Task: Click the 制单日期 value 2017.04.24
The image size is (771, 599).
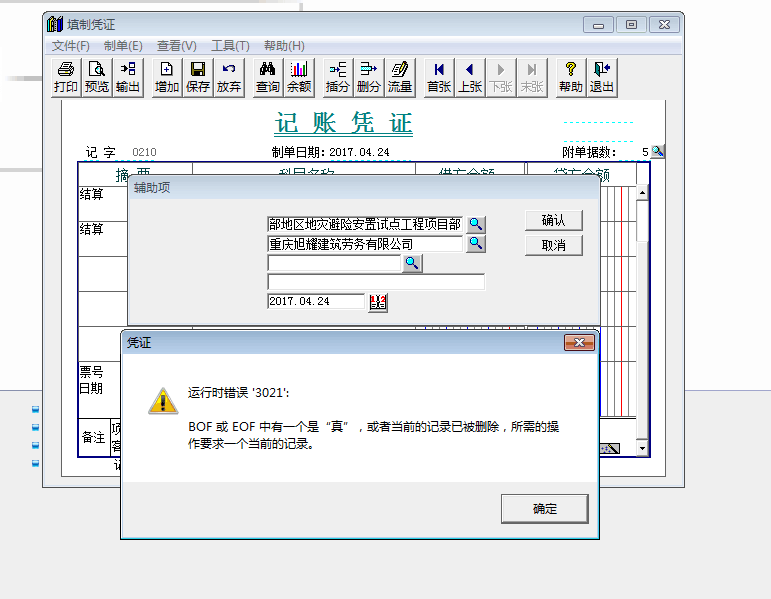Action: pyautogui.click(x=359, y=152)
